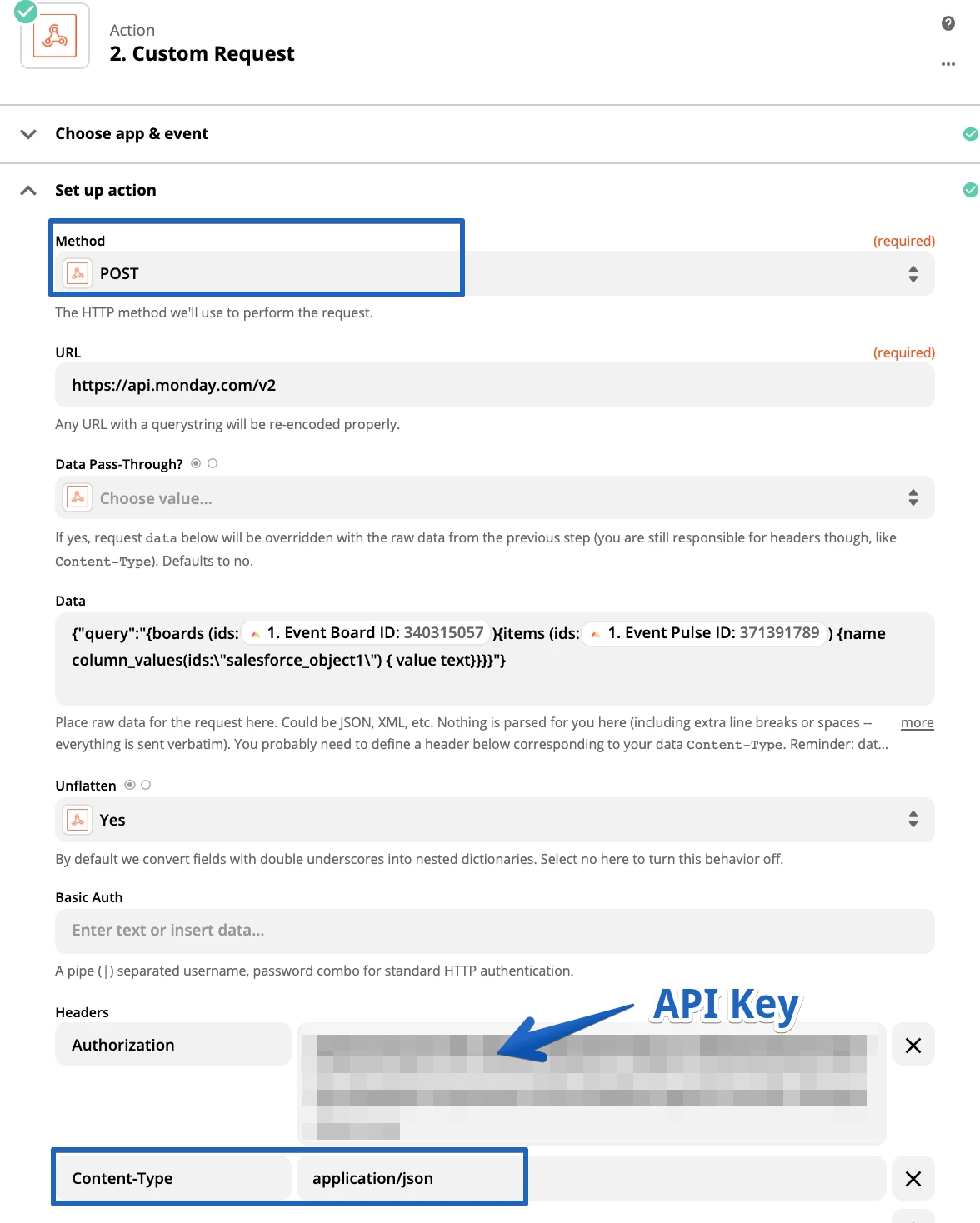Click the URL input field

494,385
